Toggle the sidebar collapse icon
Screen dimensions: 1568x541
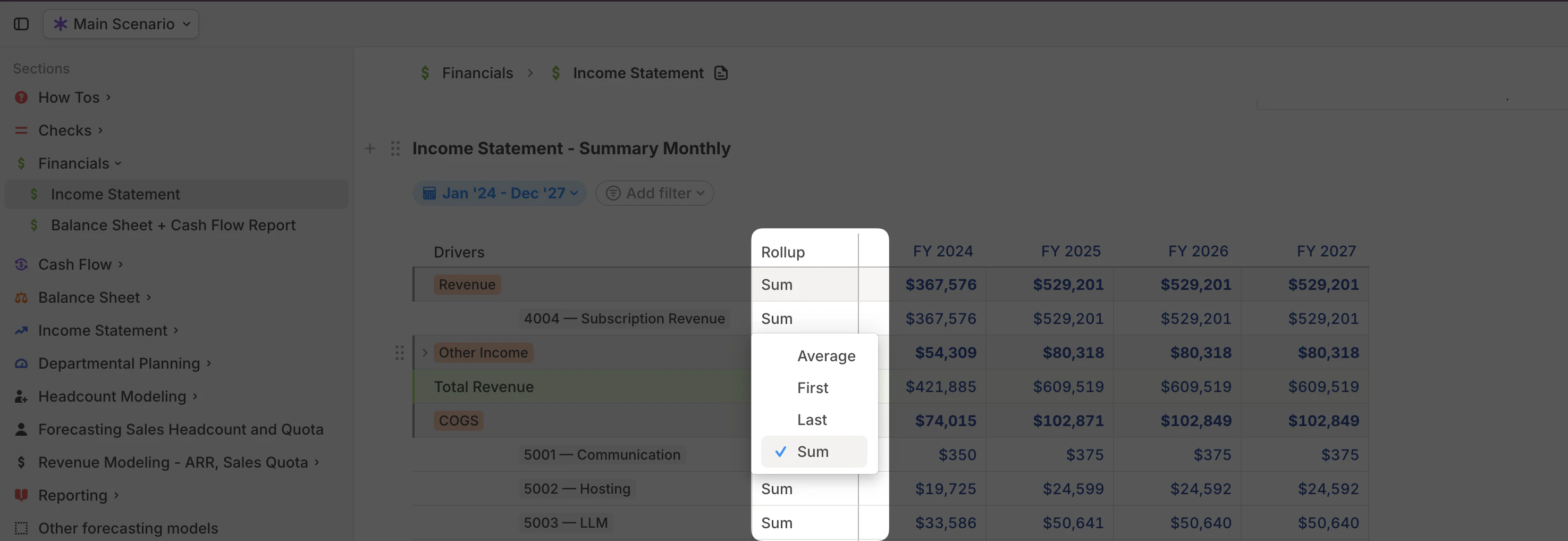(x=21, y=24)
